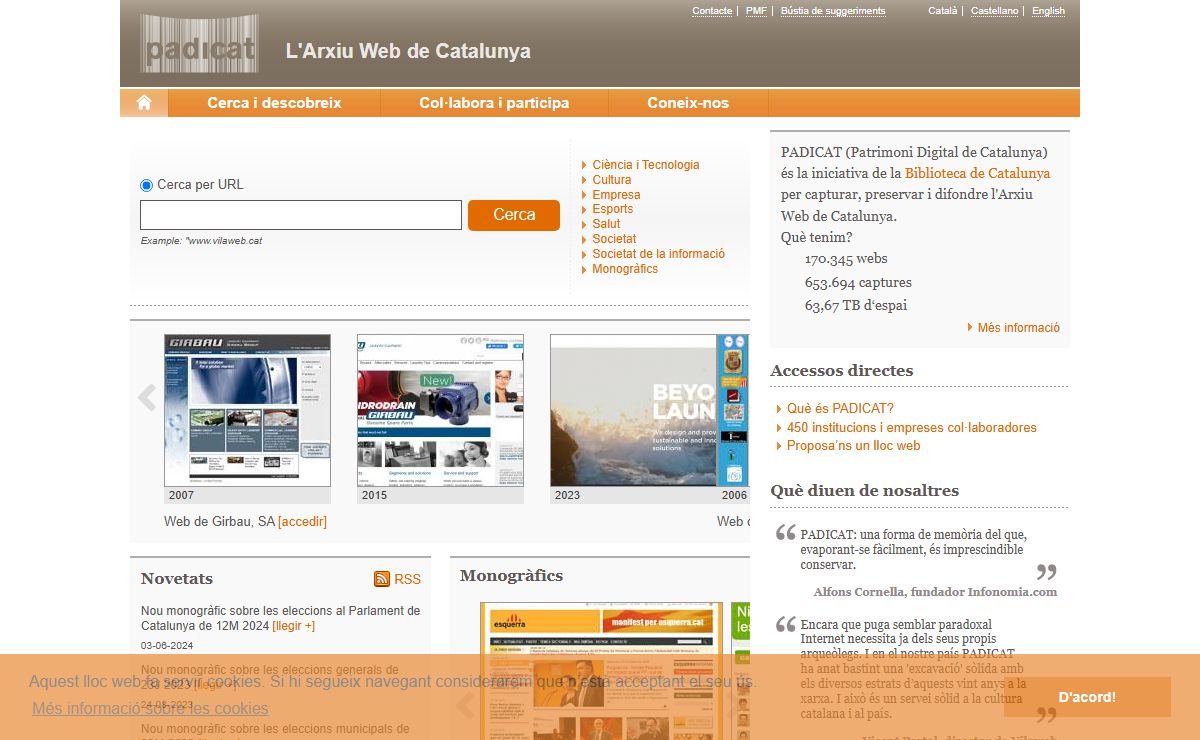Browse the Esports category

[x=612, y=209]
